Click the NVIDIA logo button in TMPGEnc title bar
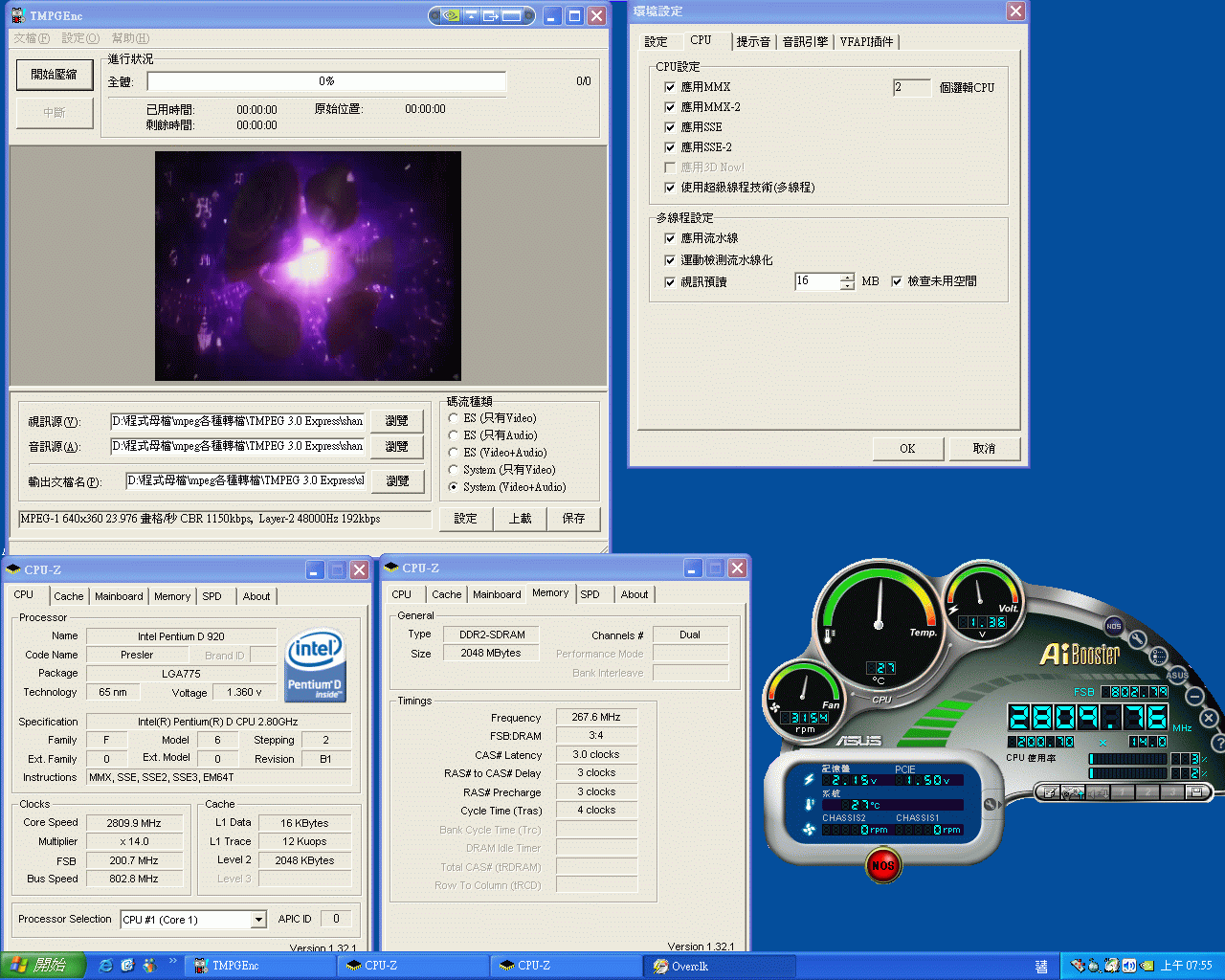Image resolution: width=1225 pixels, height=980 pixels. point(451,15)
